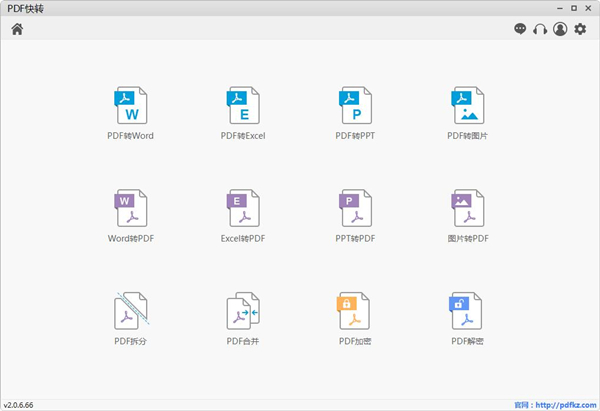Open the Excel转PDF converter
The image size is (600, 411).
242,209
